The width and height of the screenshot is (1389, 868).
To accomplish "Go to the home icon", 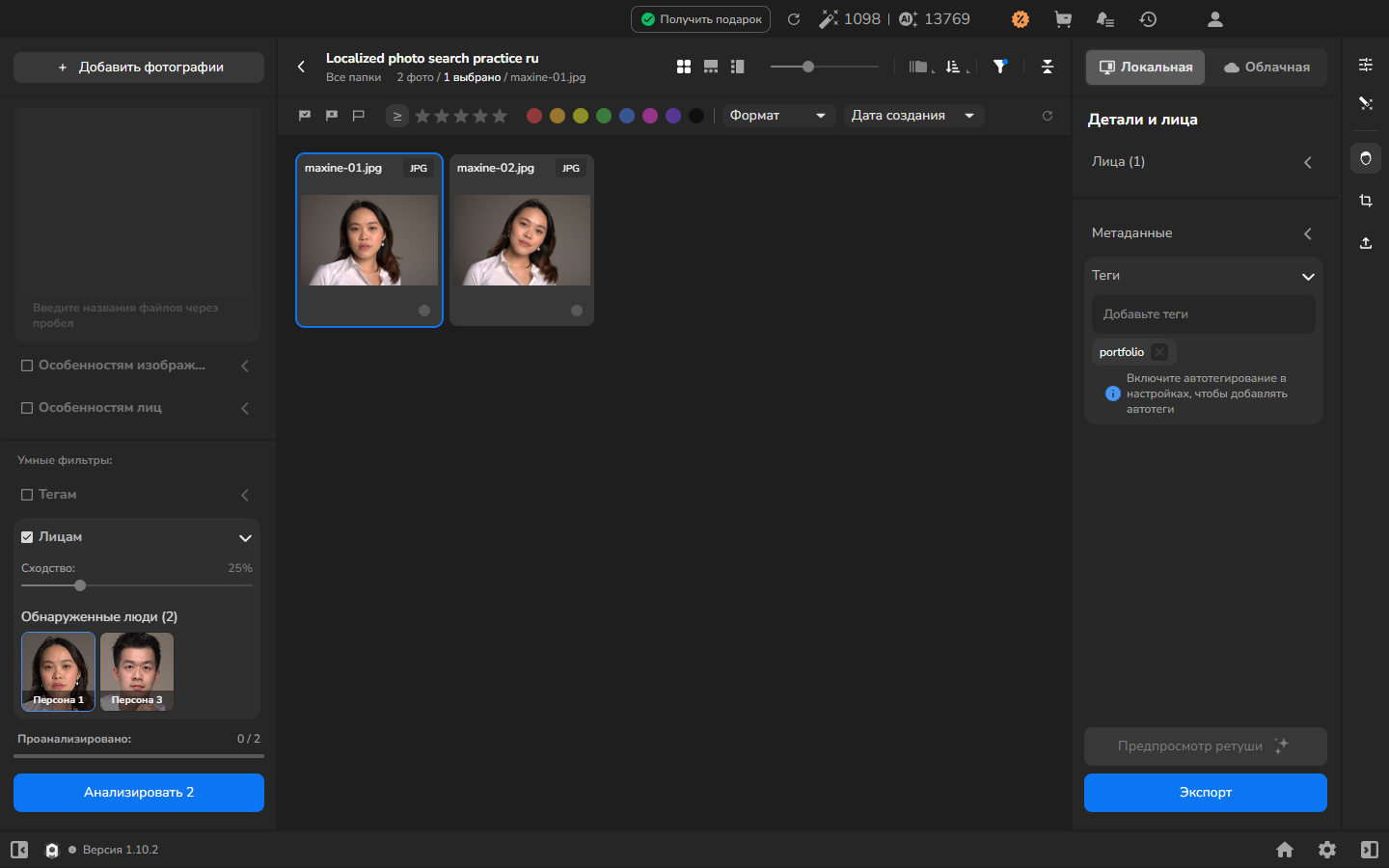I will pos(1285,850).
